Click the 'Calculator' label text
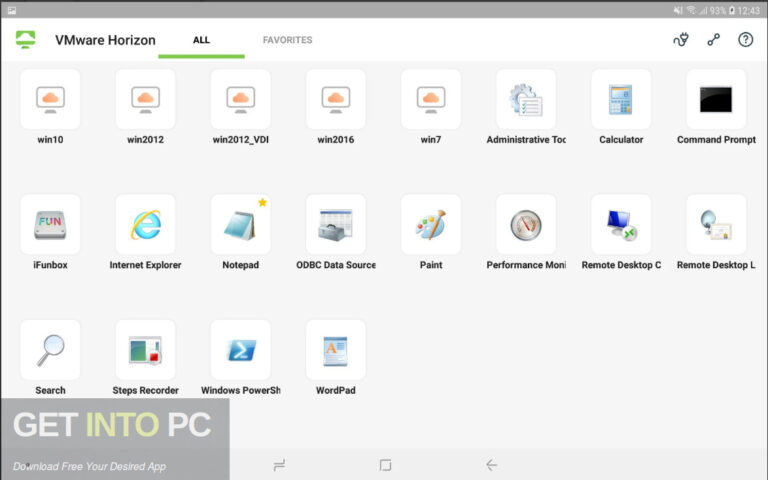This screenshot has width=768, height=480. click(621, 140)
